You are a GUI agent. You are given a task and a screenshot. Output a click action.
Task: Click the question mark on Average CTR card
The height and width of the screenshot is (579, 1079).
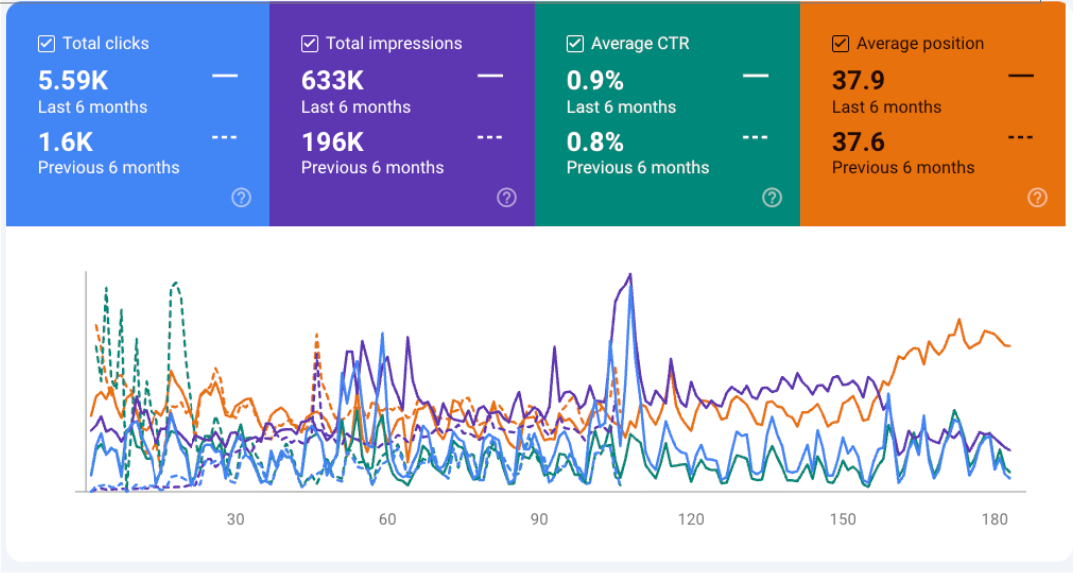click(x=772, y=198)
